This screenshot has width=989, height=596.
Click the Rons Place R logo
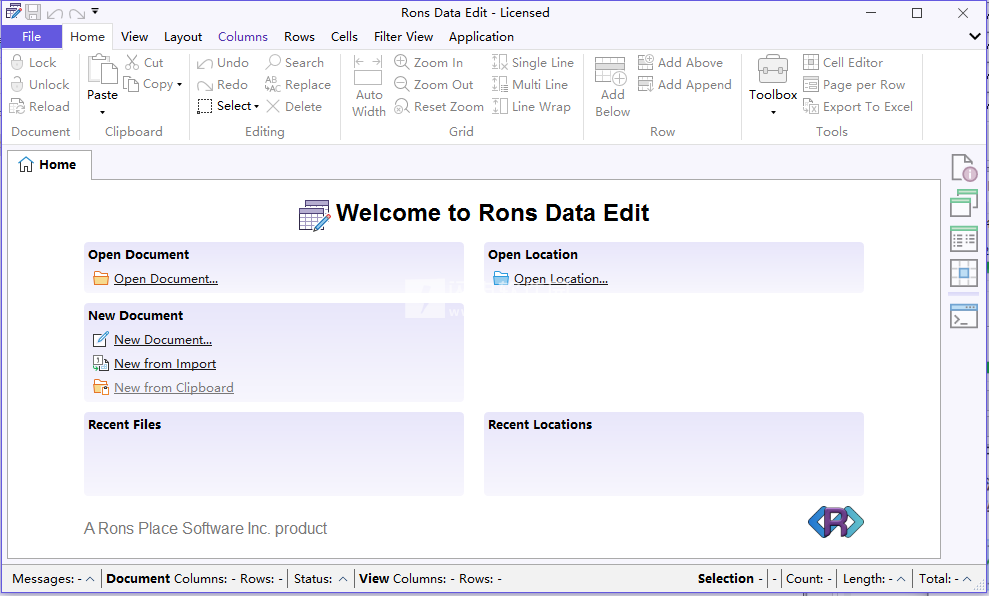coord(836,522)
